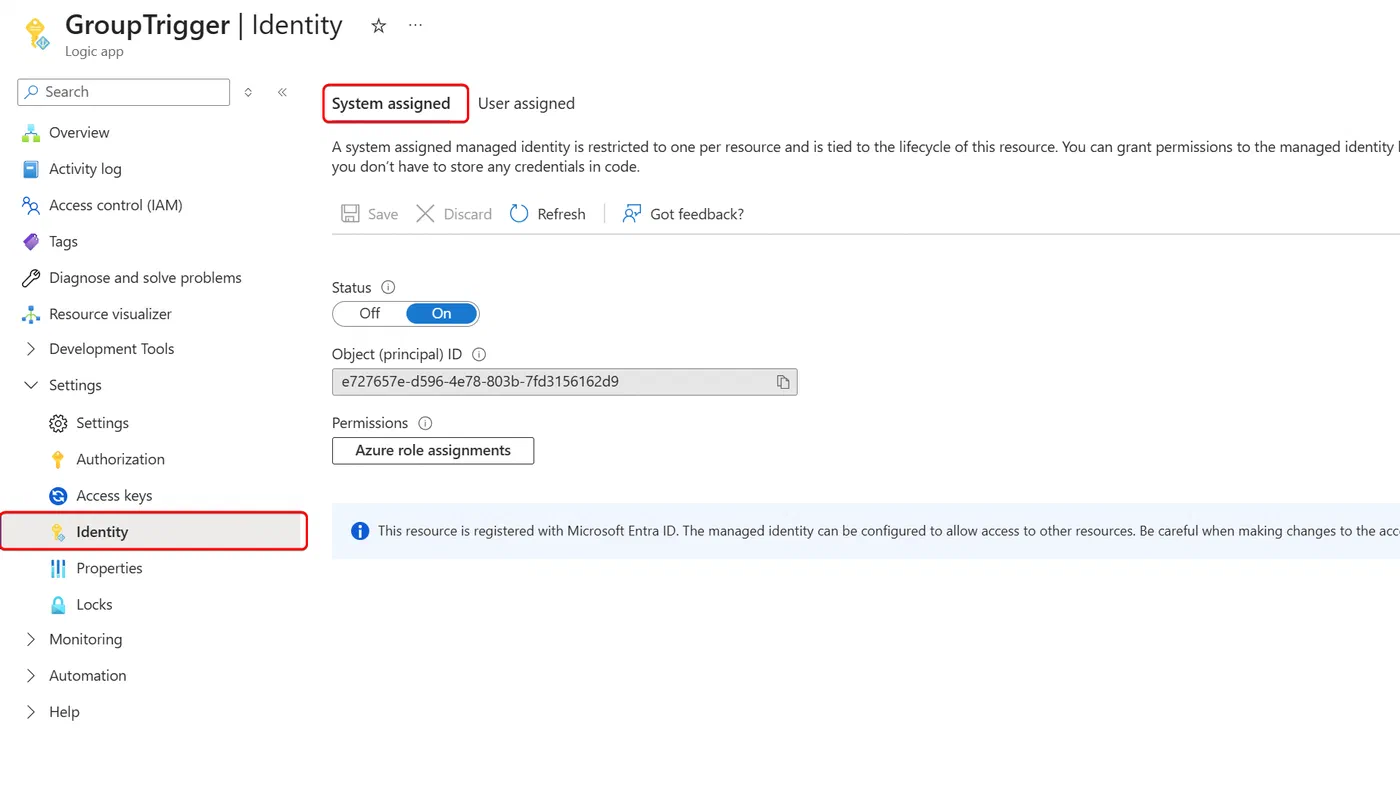Click the sidebar Search field
This screenshot has height=801, width=1400.
coord(124,92)
